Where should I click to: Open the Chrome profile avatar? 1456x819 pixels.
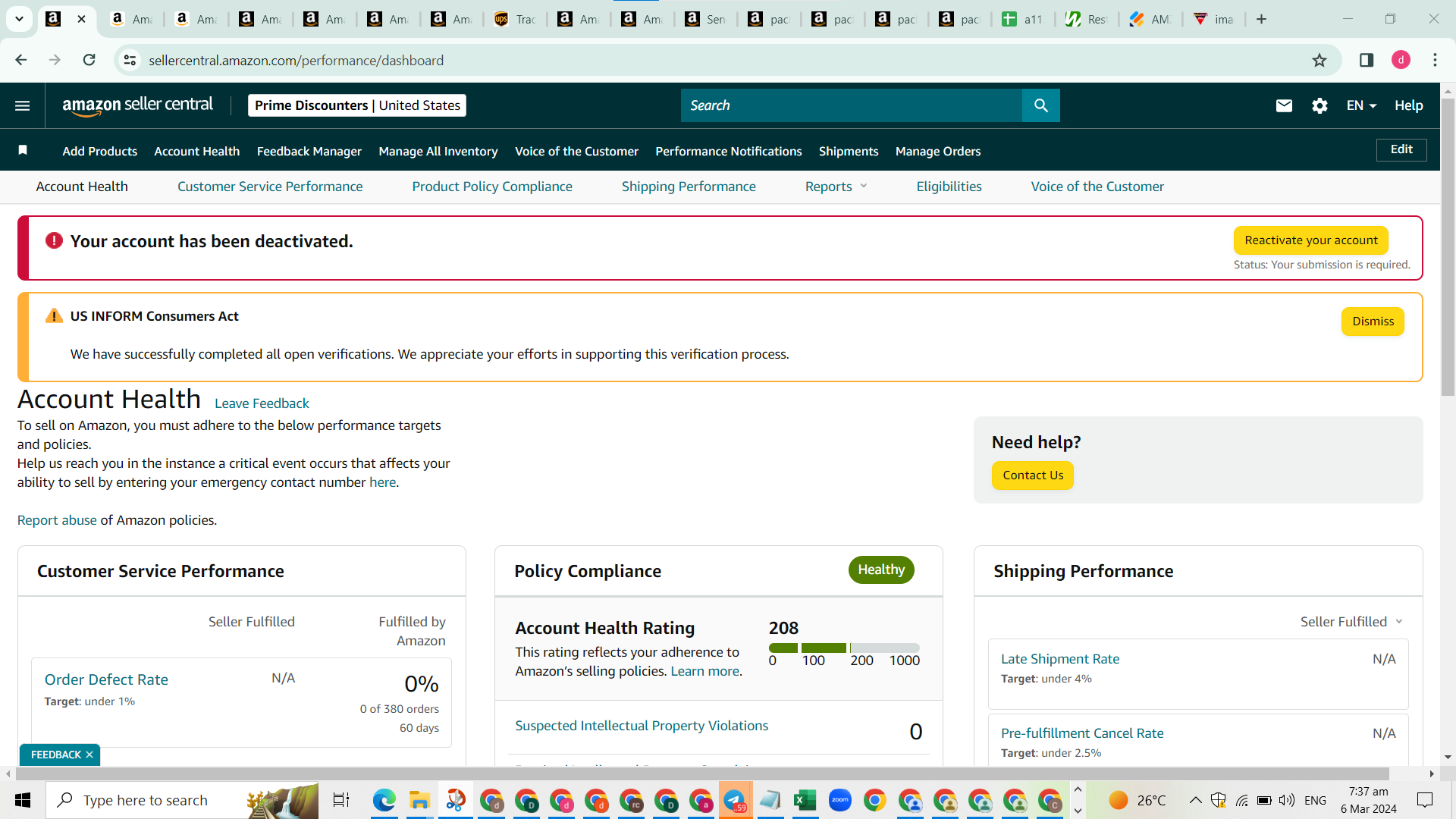pyautogui.click(x=1401, y=60)
